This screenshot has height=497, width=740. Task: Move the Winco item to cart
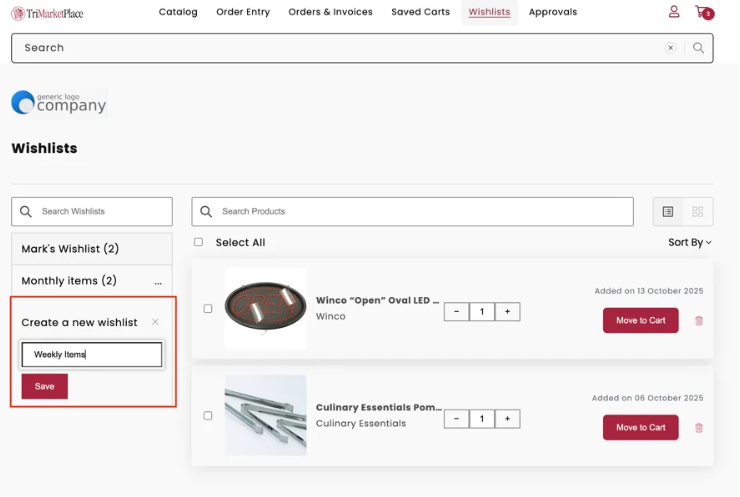640,320
